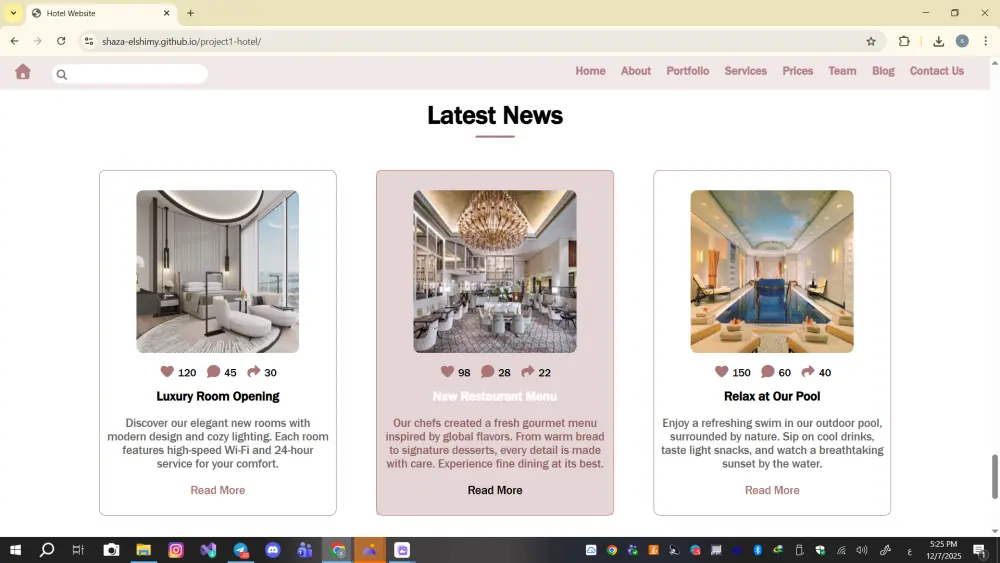Click the browser forward arrow

tap(38, 41)
